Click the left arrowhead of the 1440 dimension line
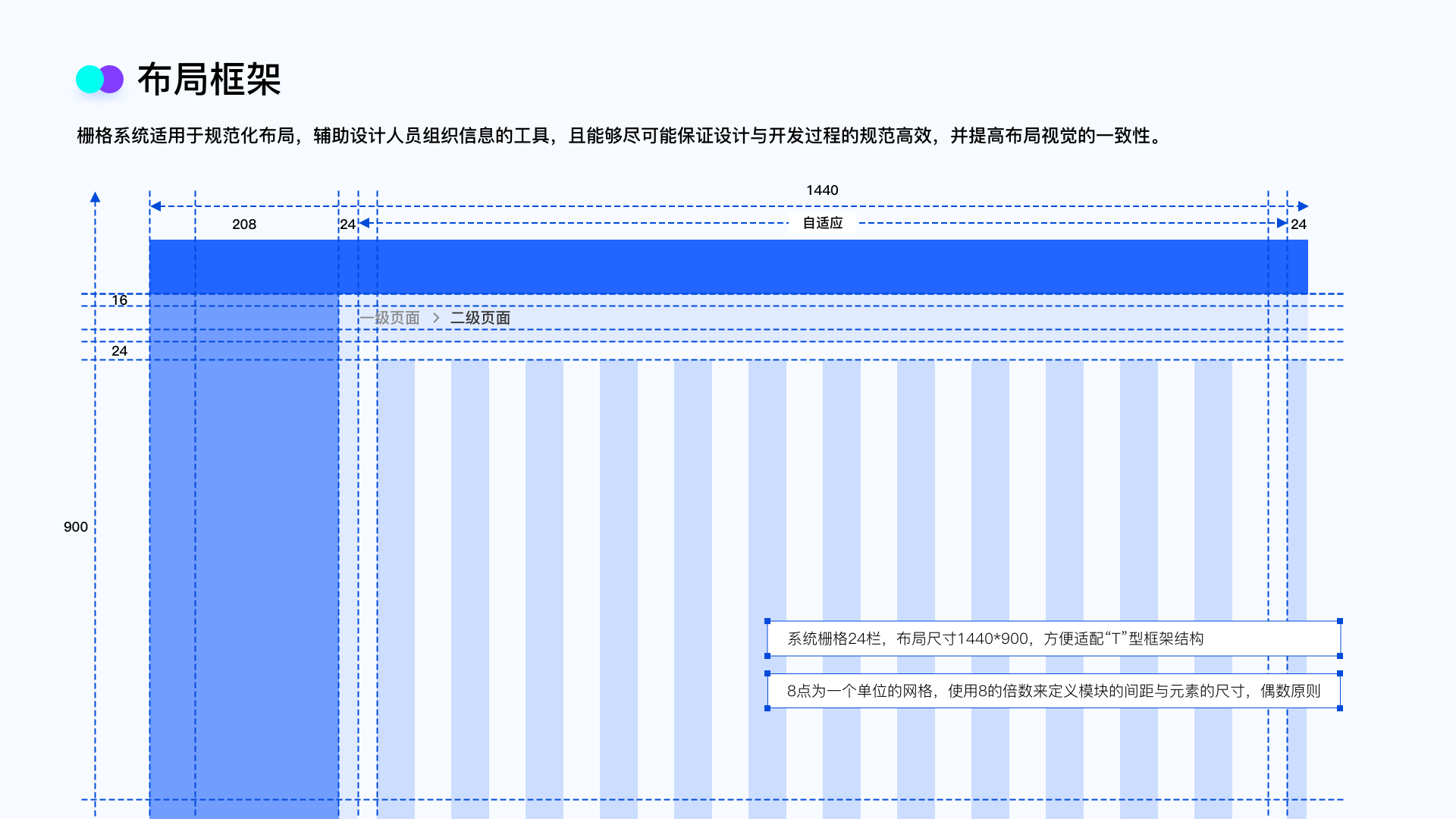This screenshot has width=1456, height=819. pos(155,206)
